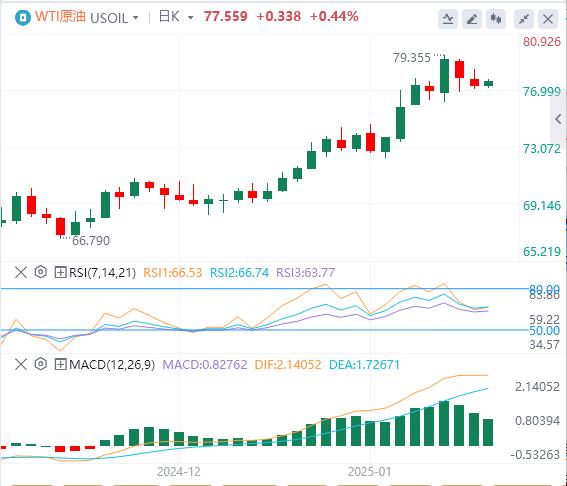This screenshot has height=486, width=567.
Task: Remove the MACD indicator panel
Action: click(21, 364)
